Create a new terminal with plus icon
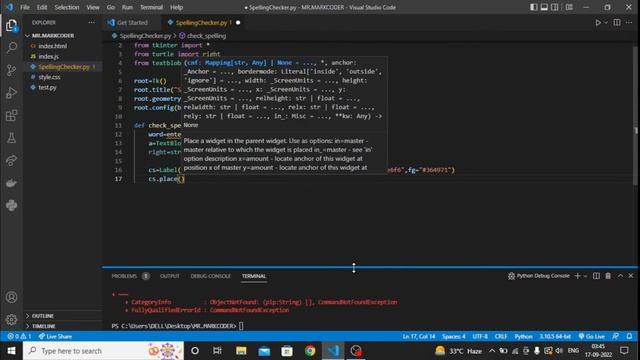The height and width of the screenshot is (360, 640). (x=577, y=276)
